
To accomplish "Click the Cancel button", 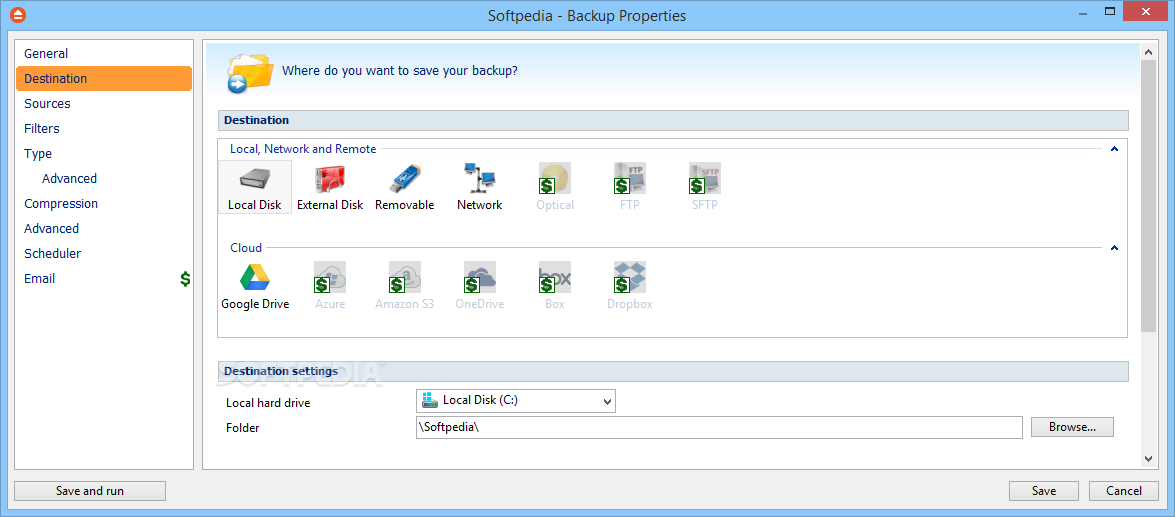I will (x=1125, y=491).
